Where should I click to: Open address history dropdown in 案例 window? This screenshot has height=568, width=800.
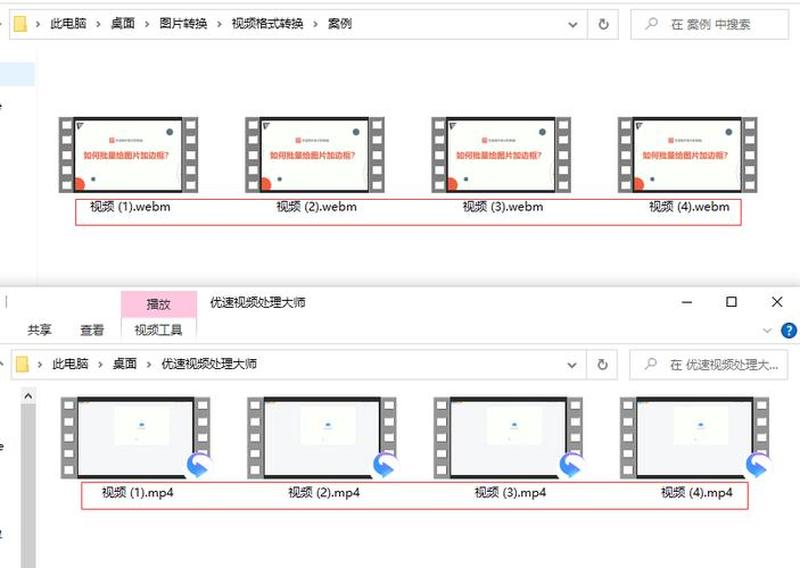coord(573,24)
